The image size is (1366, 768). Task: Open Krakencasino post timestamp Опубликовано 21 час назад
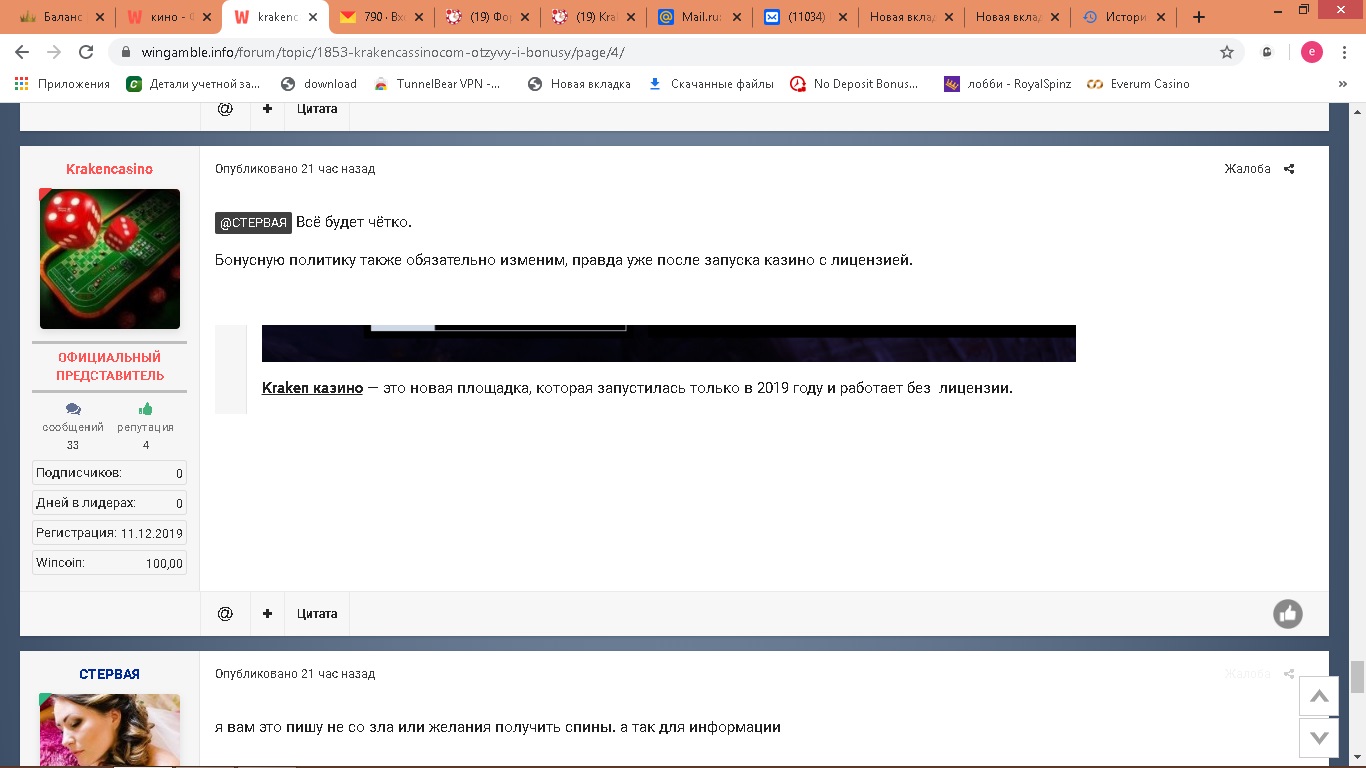[x=295, y=169]
